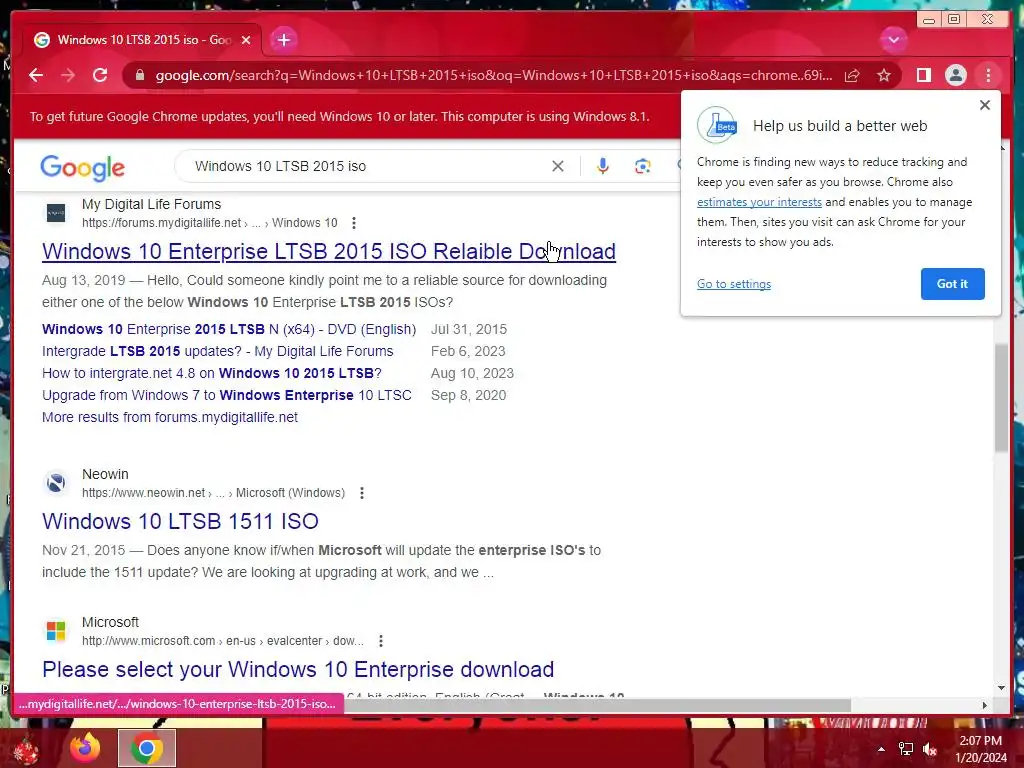Viewport: 1024px width, 768px height.
Task: Clear the search box with the X
Action: [558, 166]
